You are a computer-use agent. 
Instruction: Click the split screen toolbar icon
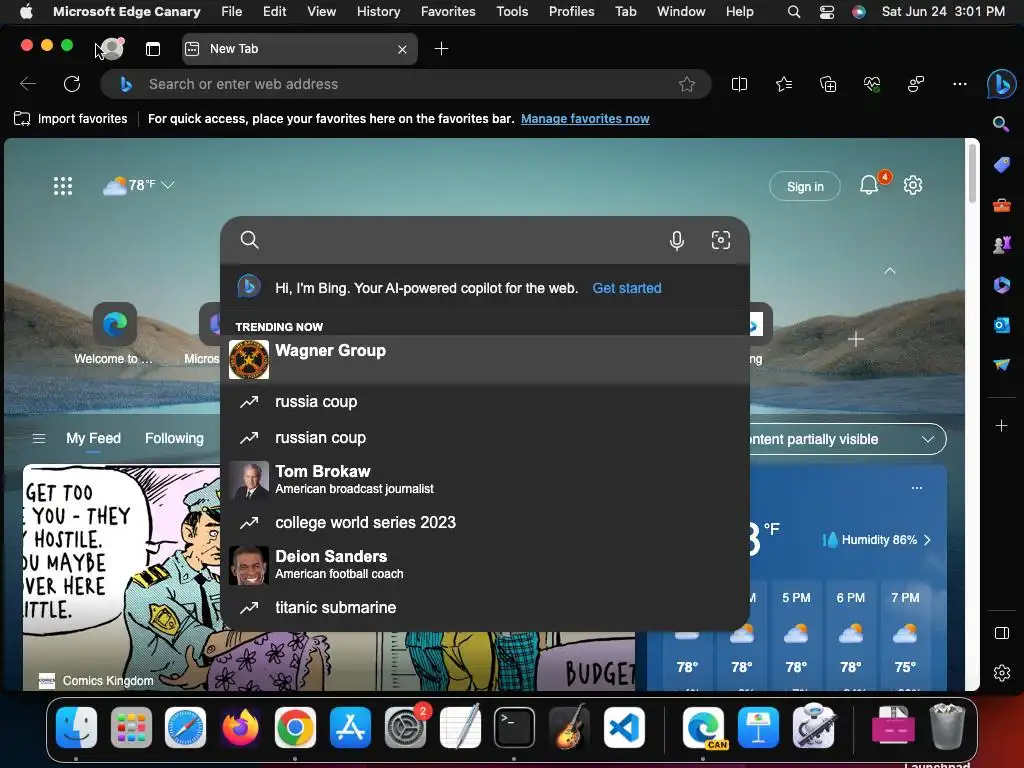(739, 84)
